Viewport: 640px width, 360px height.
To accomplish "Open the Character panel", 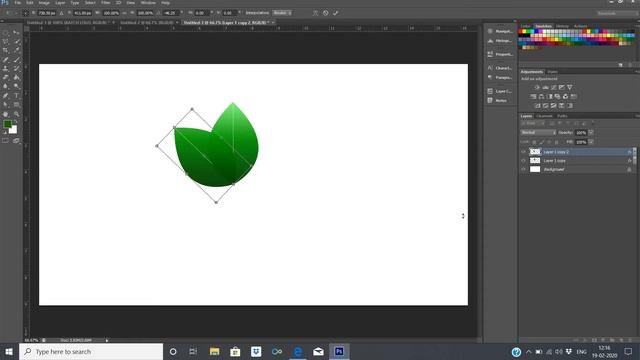I will [x=500, y=68].
